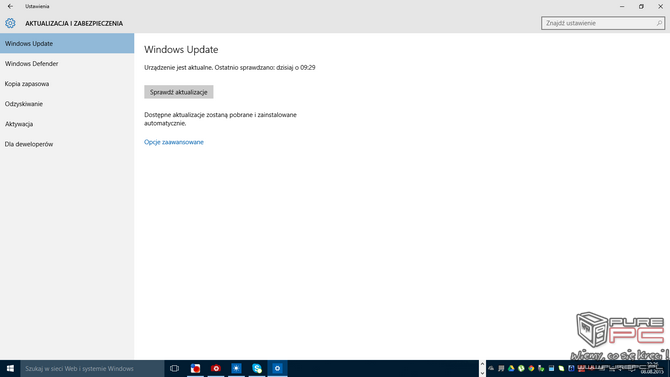
Task: Open Aktywacja section
Action: coord(67,124)
